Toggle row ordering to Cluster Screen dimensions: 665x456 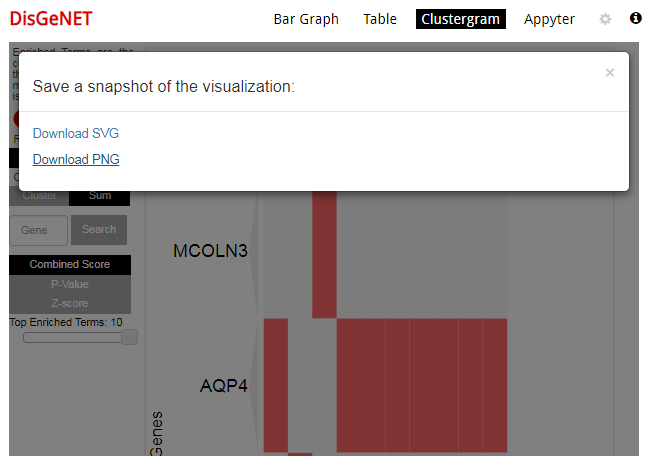pos(39,196)
